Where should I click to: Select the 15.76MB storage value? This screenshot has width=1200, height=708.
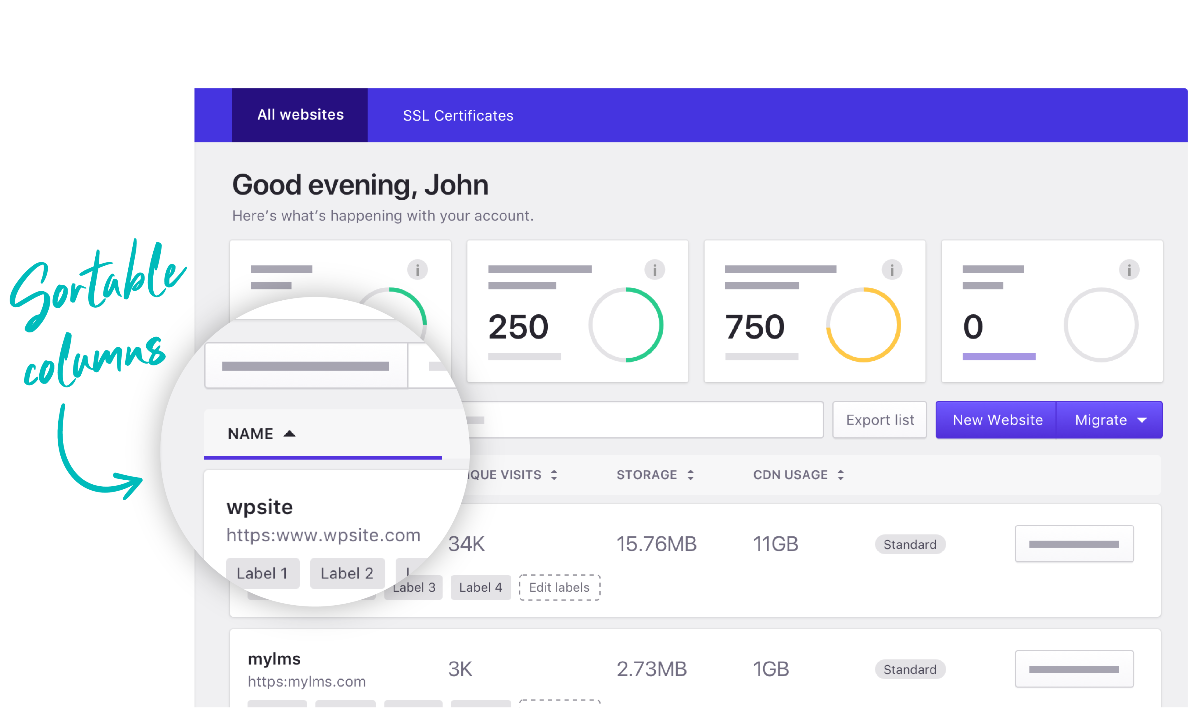656,544
